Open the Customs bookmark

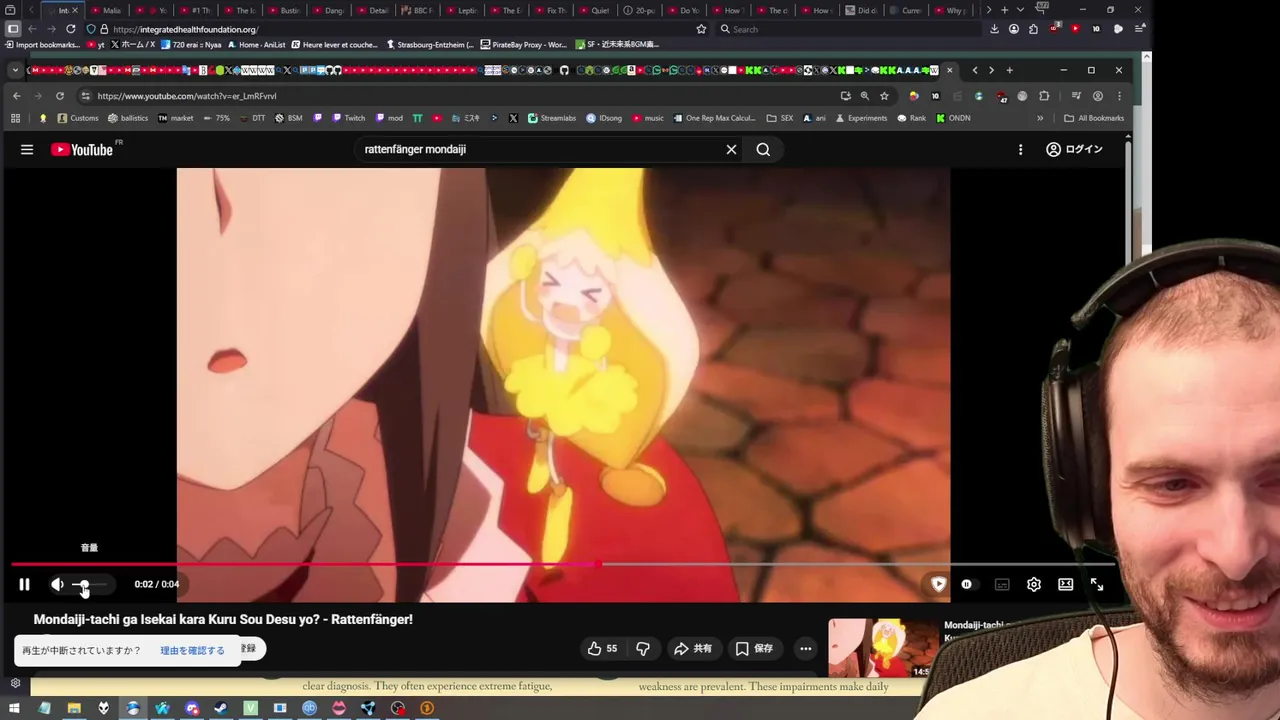(x=78, y=118)
